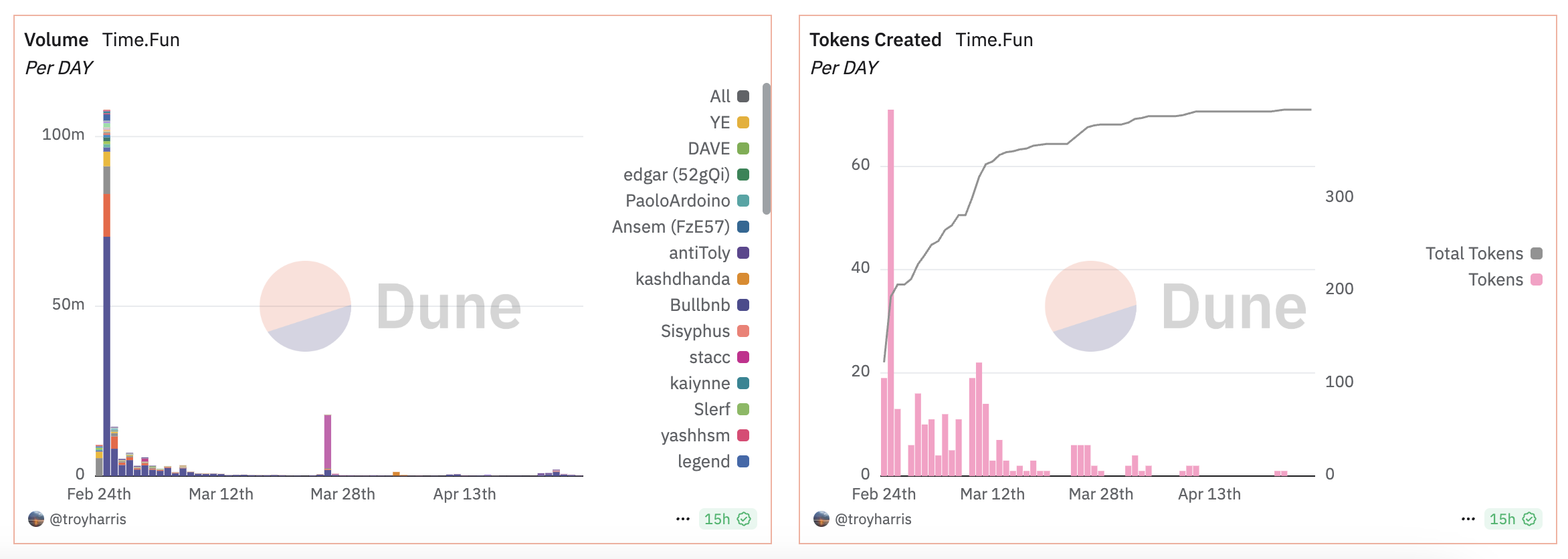Toggle the YE series in legend
1568x559 pixels.
click(x=720, y=122)
